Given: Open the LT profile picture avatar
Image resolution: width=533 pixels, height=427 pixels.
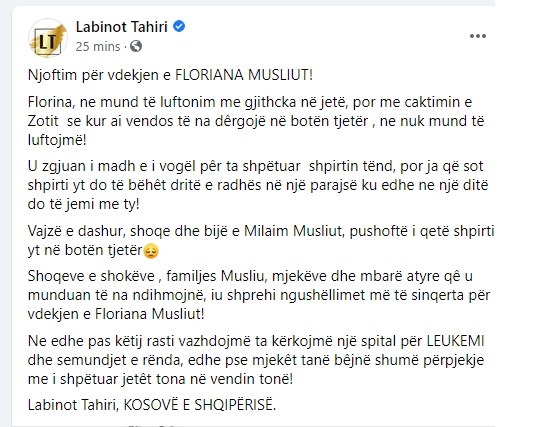Looking at the screenshot, I should 48,38.
